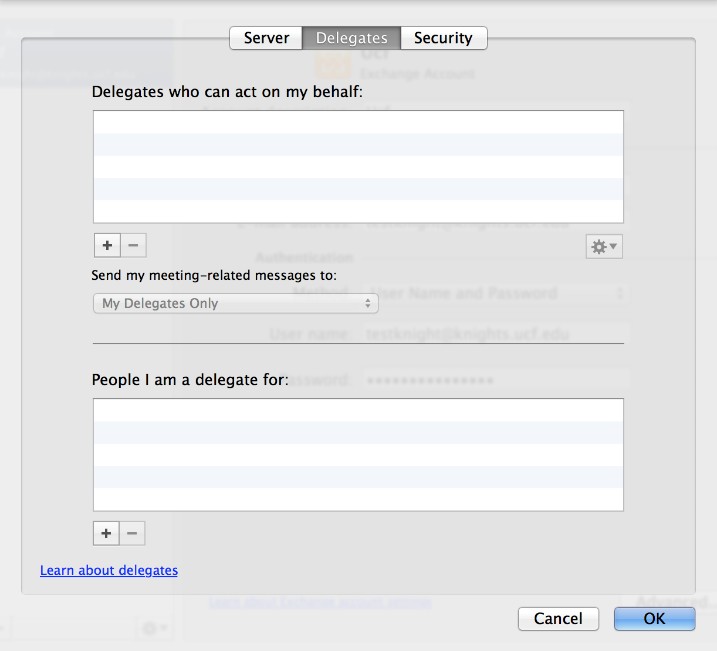Click dimmed gear button in background window corner
717x651 pixels.
155,628
